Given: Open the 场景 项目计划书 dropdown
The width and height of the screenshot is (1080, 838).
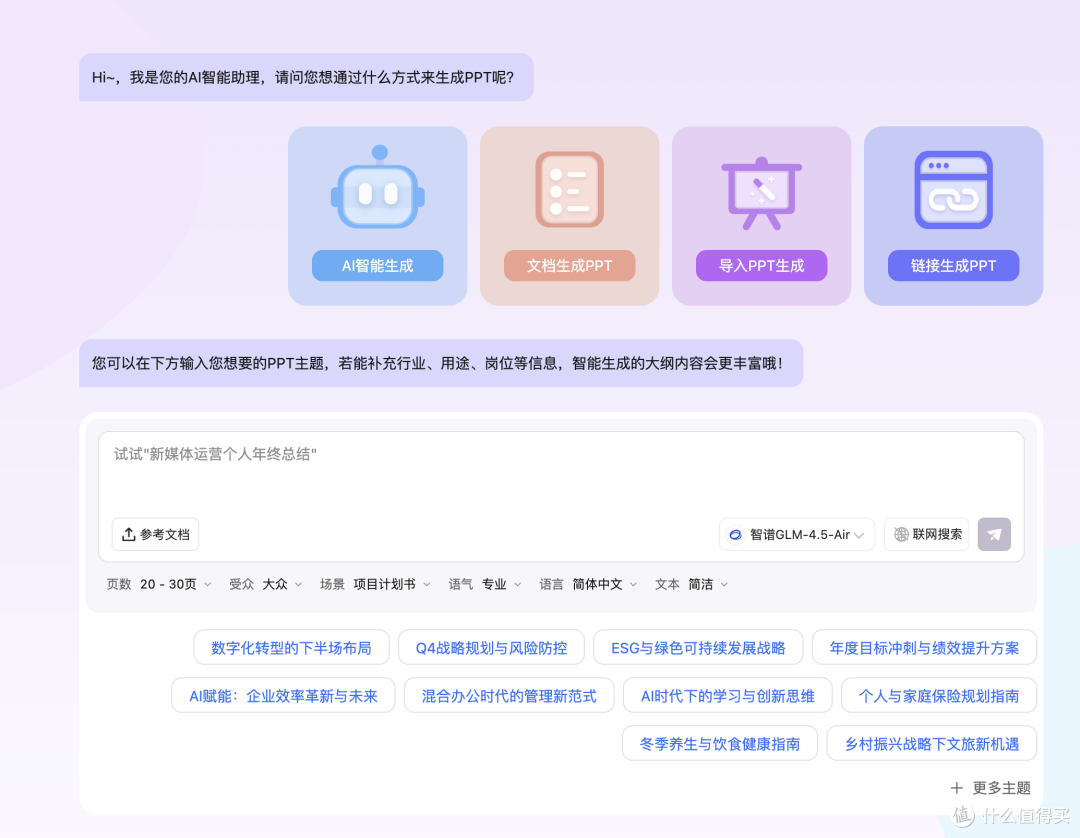Looking at the screenshot, I should tap(375, 584).
